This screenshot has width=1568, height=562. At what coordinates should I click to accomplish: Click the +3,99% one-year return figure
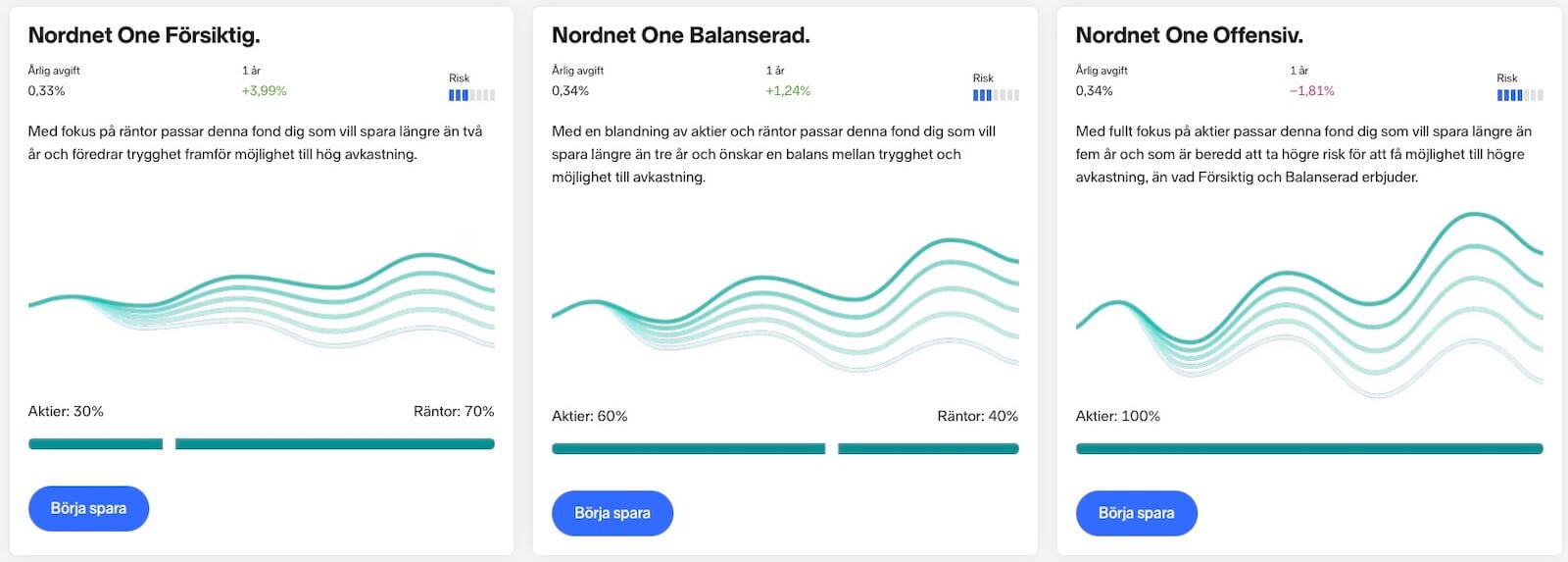click(265, 91)
